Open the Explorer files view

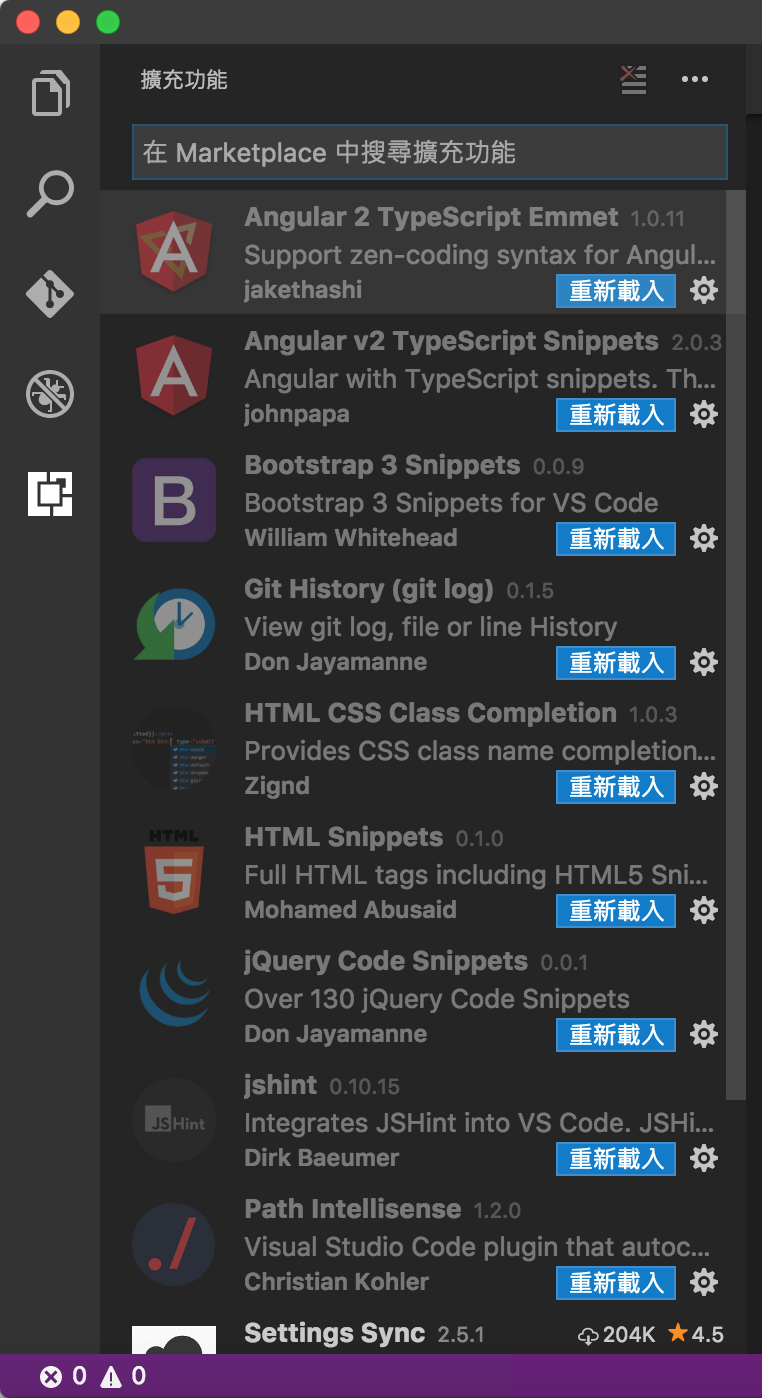tap(50, 93)
